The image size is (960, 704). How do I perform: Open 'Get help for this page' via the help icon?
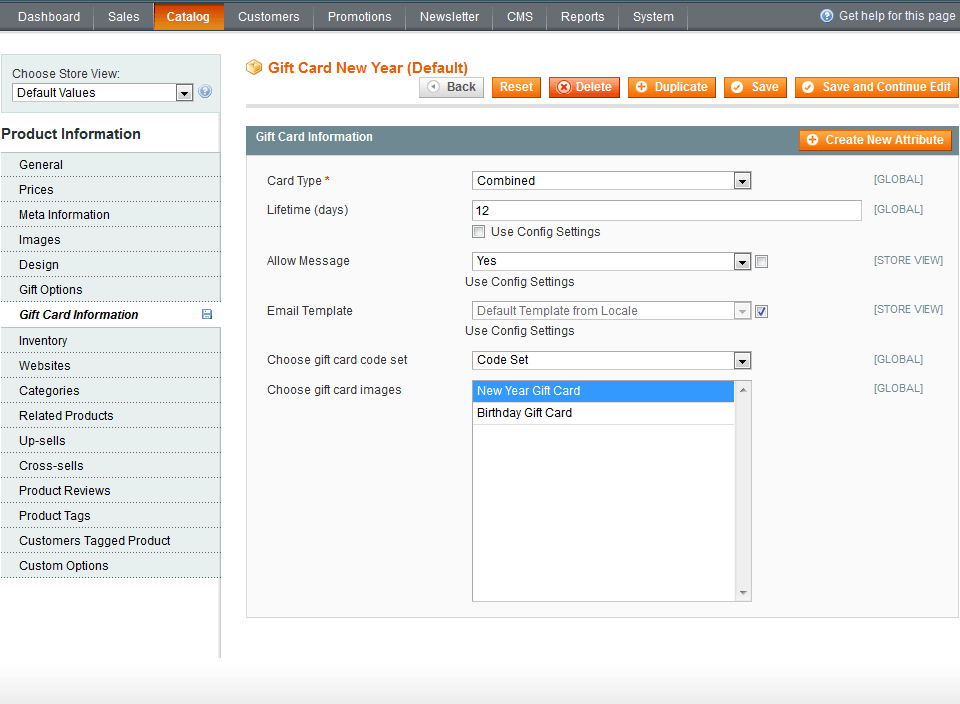coord(826,16)
